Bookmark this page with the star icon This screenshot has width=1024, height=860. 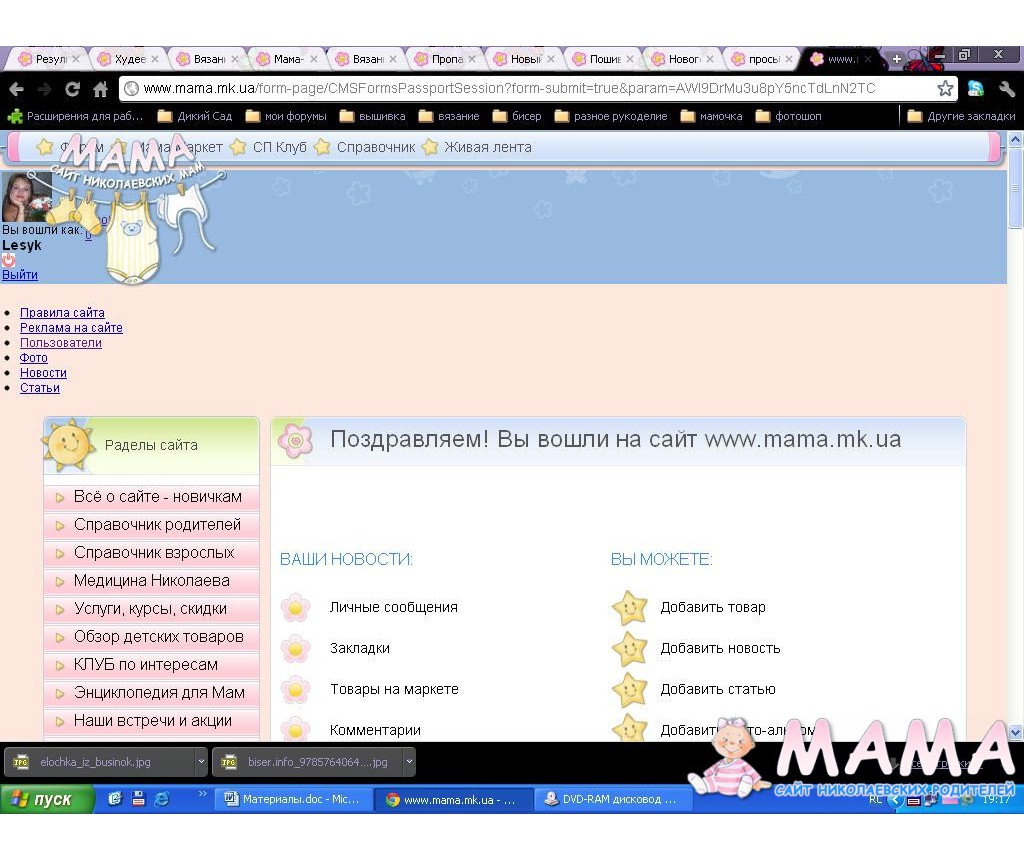point(945,89)
